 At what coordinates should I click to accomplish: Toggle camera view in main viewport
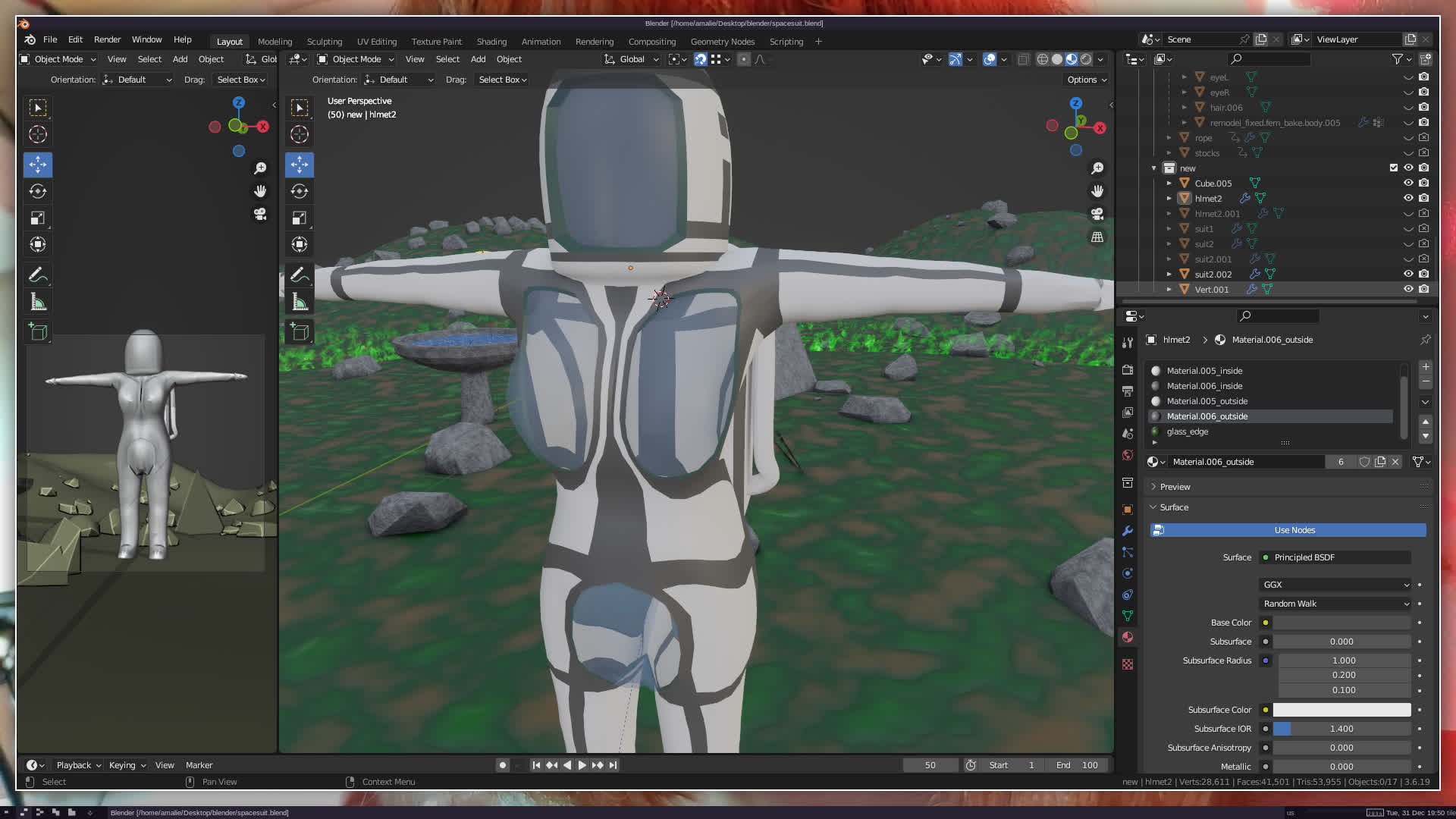point(1097,214)
